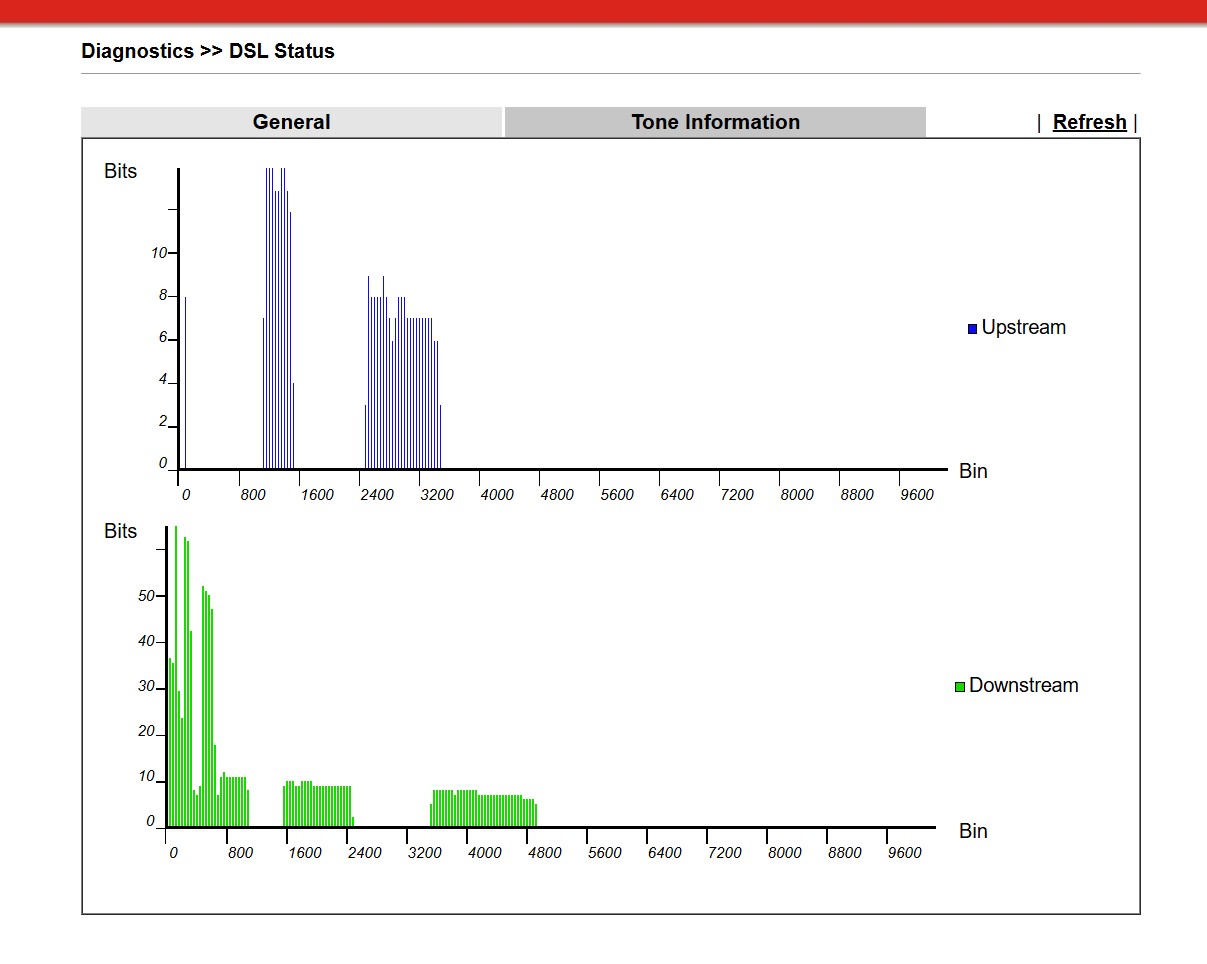The height and width of the screenshot is (964, 1207).
Task: Click the Downstream legend label
Action: click(1023, 686)
